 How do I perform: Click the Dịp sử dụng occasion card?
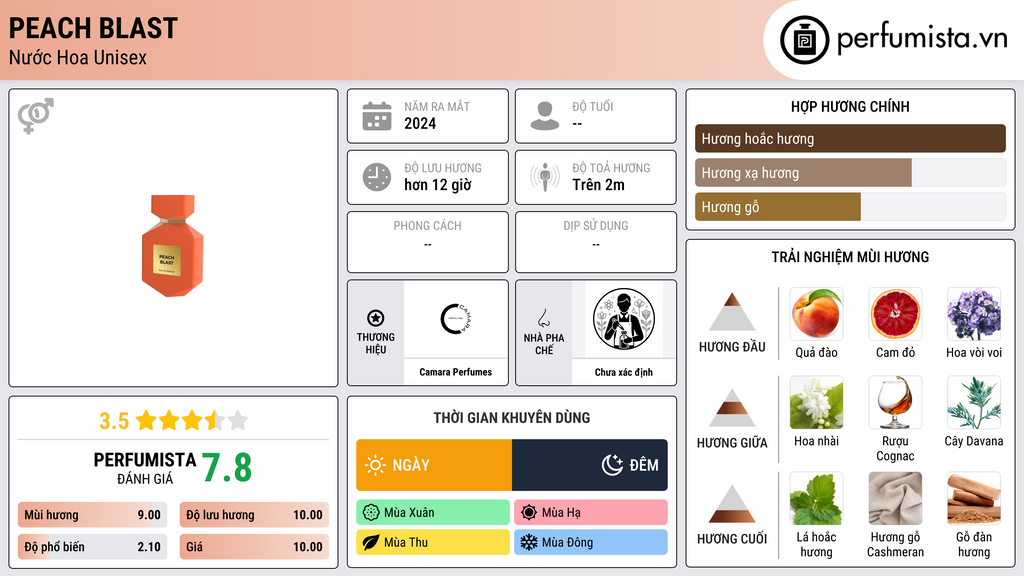596,242
